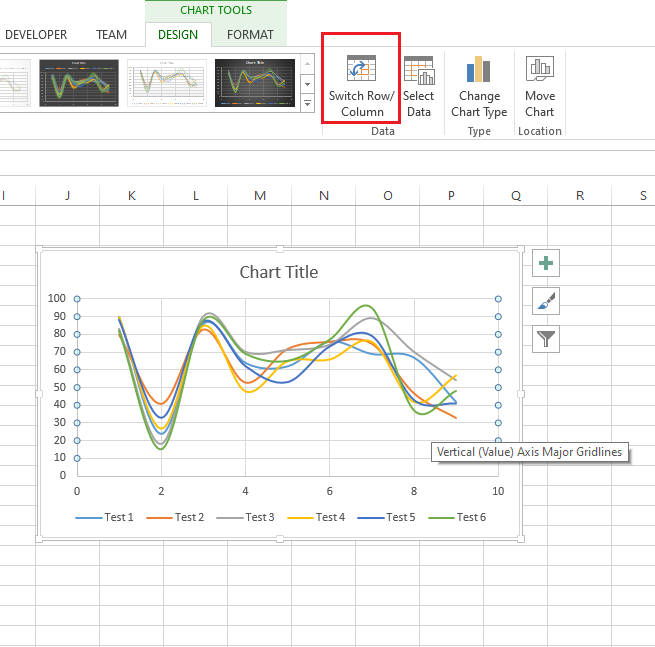655x647 pixels.
Task: Open Chart Styles paintbrush button
Action: (x=546, y=301)
